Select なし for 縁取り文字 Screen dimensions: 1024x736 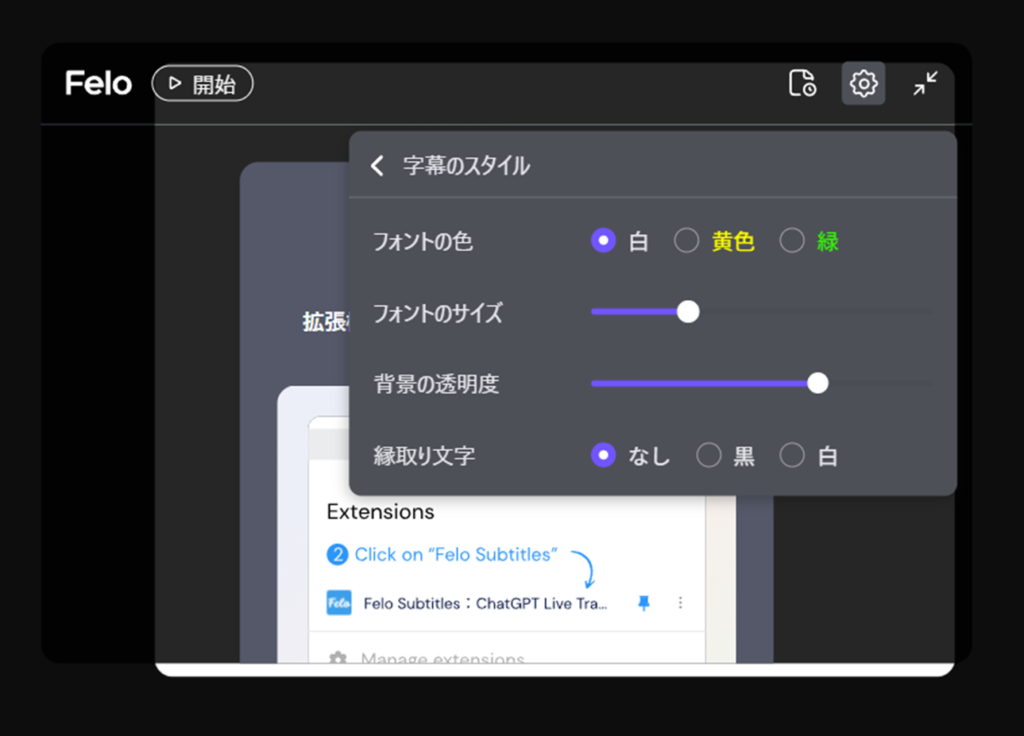603,456
